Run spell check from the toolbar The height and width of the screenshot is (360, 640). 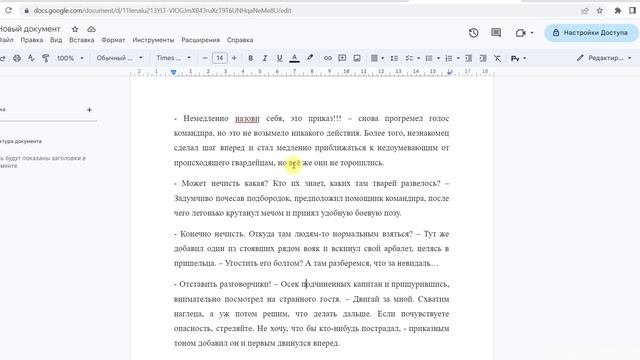point(31,58)
